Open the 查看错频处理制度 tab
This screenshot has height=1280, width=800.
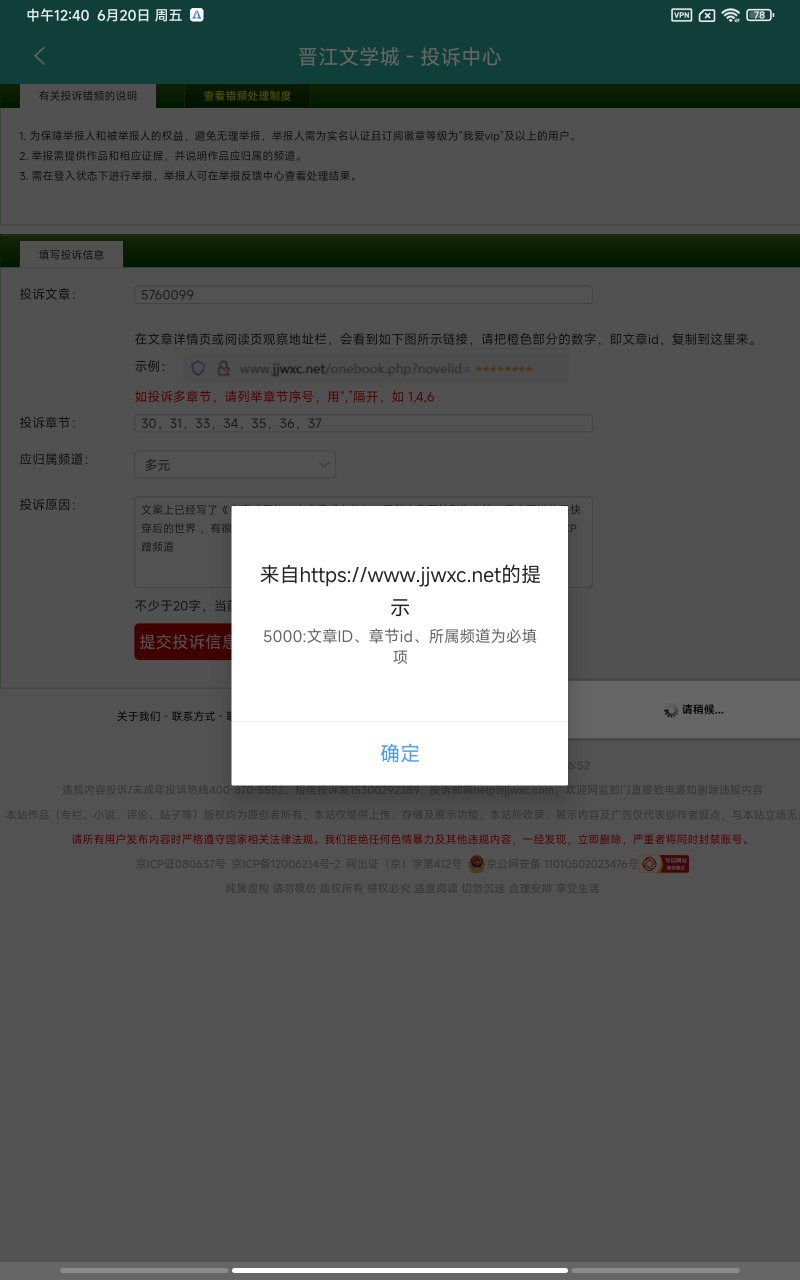pyautogui.click(x=247, y=96)
